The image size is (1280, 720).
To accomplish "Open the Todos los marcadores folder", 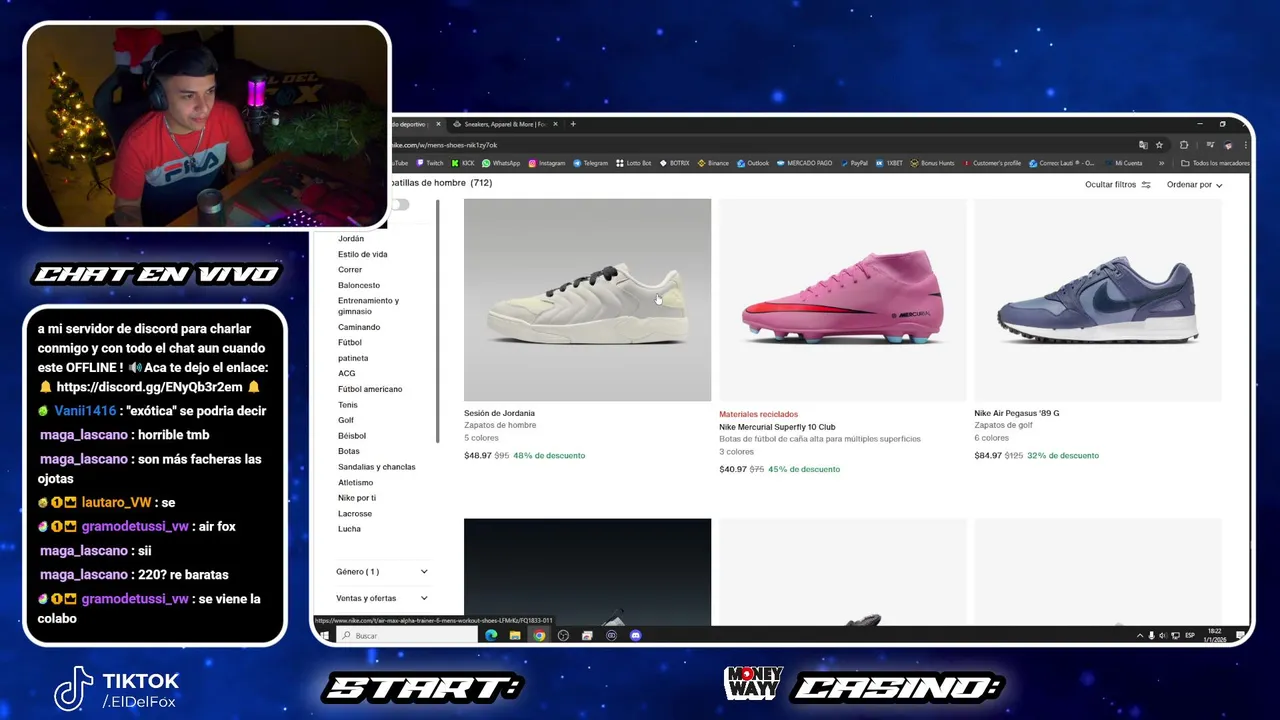I will [1215, 163].
